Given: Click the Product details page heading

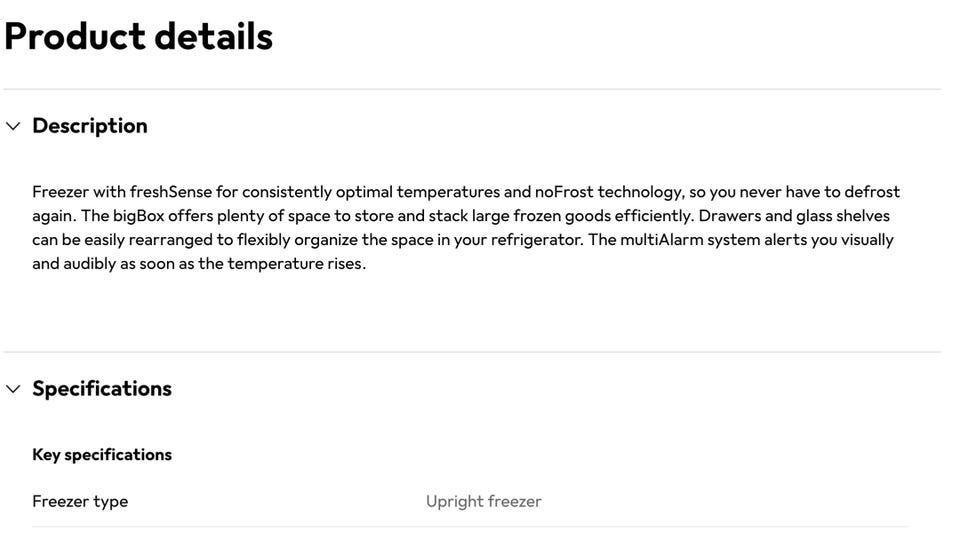Looking at the screenshot, I should pyautogui.click(x=138, y=36).
